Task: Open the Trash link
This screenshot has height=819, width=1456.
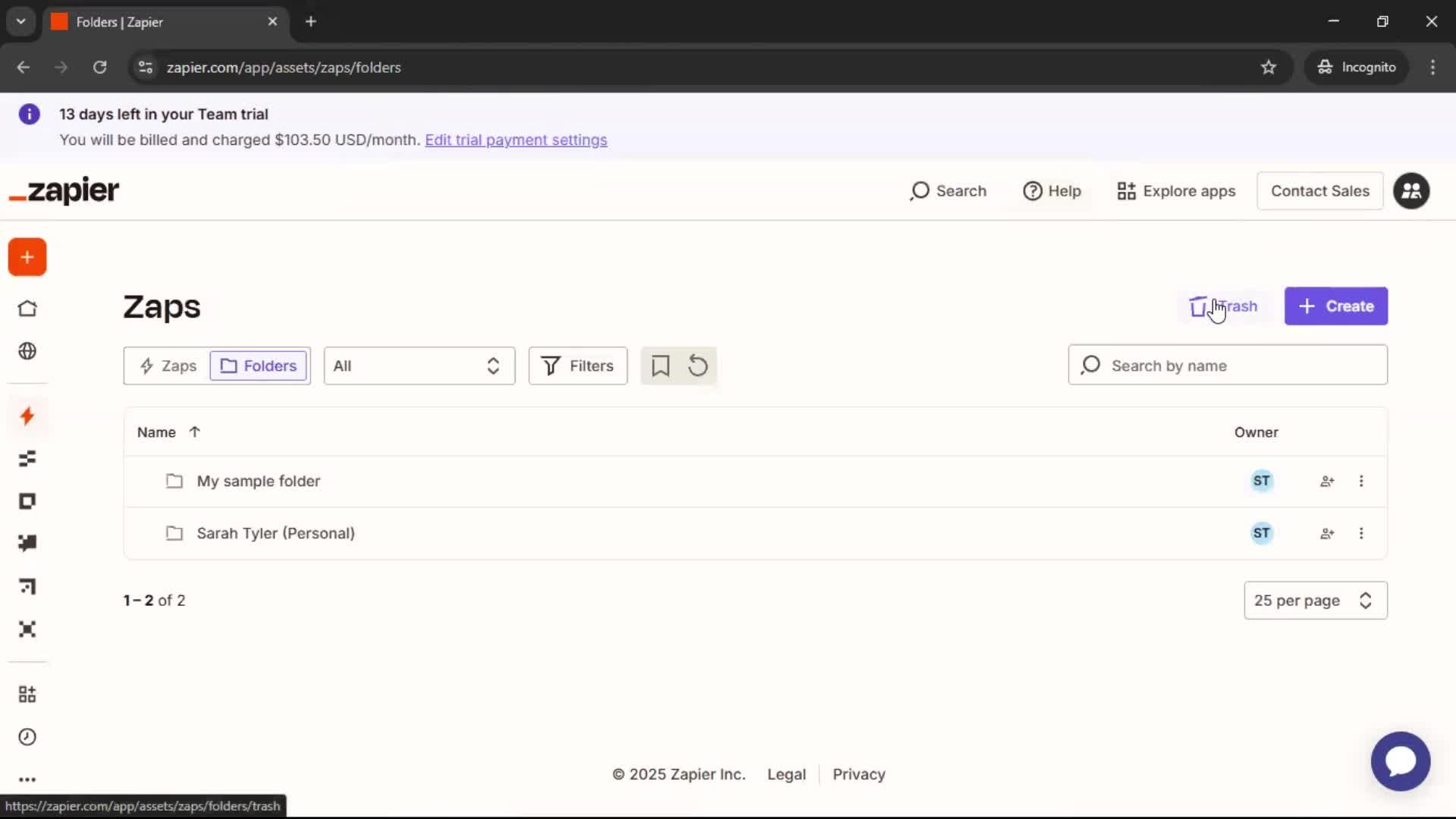Action: click(x=1224, y=306)
